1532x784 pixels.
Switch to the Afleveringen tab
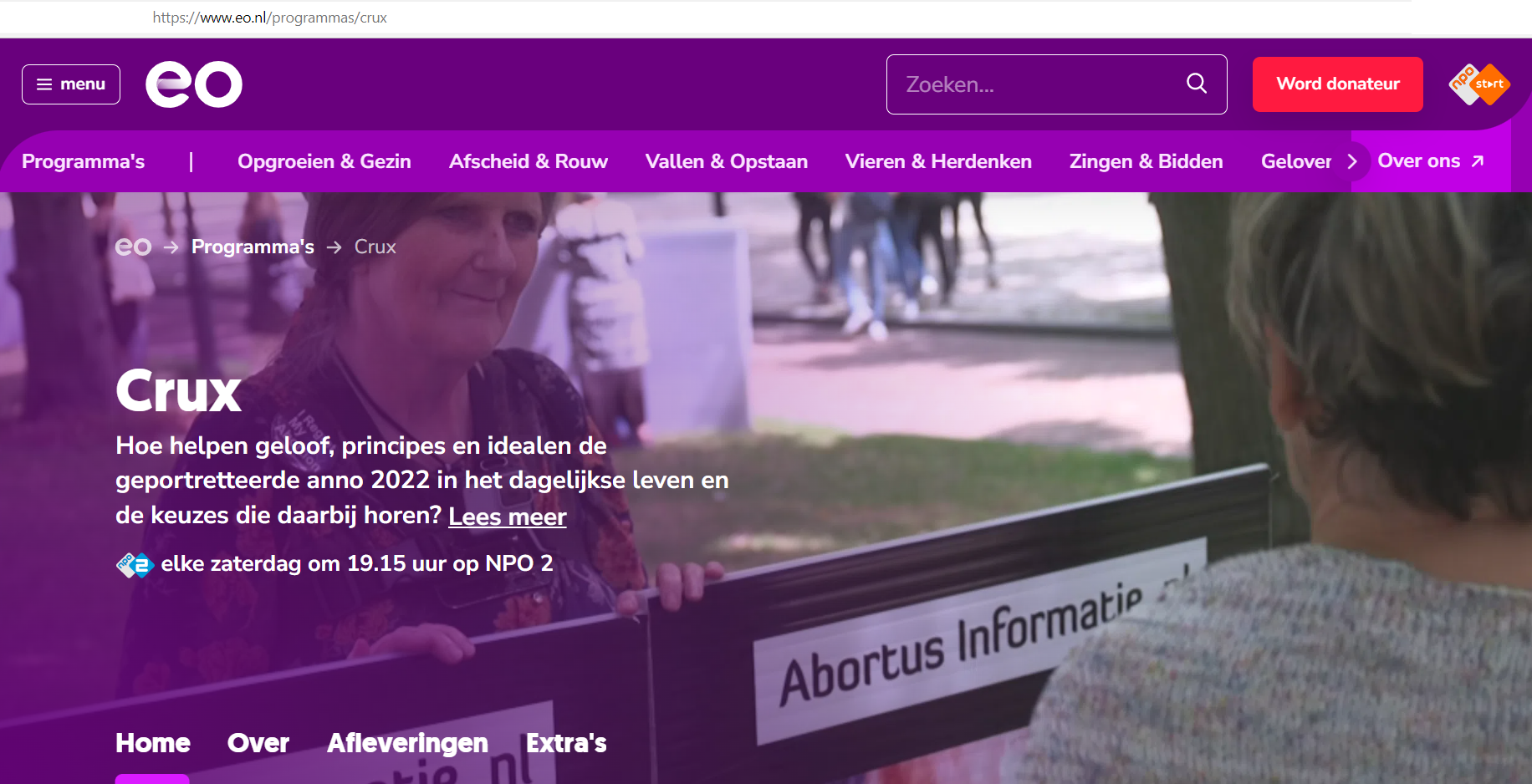(x=407, y=743)
